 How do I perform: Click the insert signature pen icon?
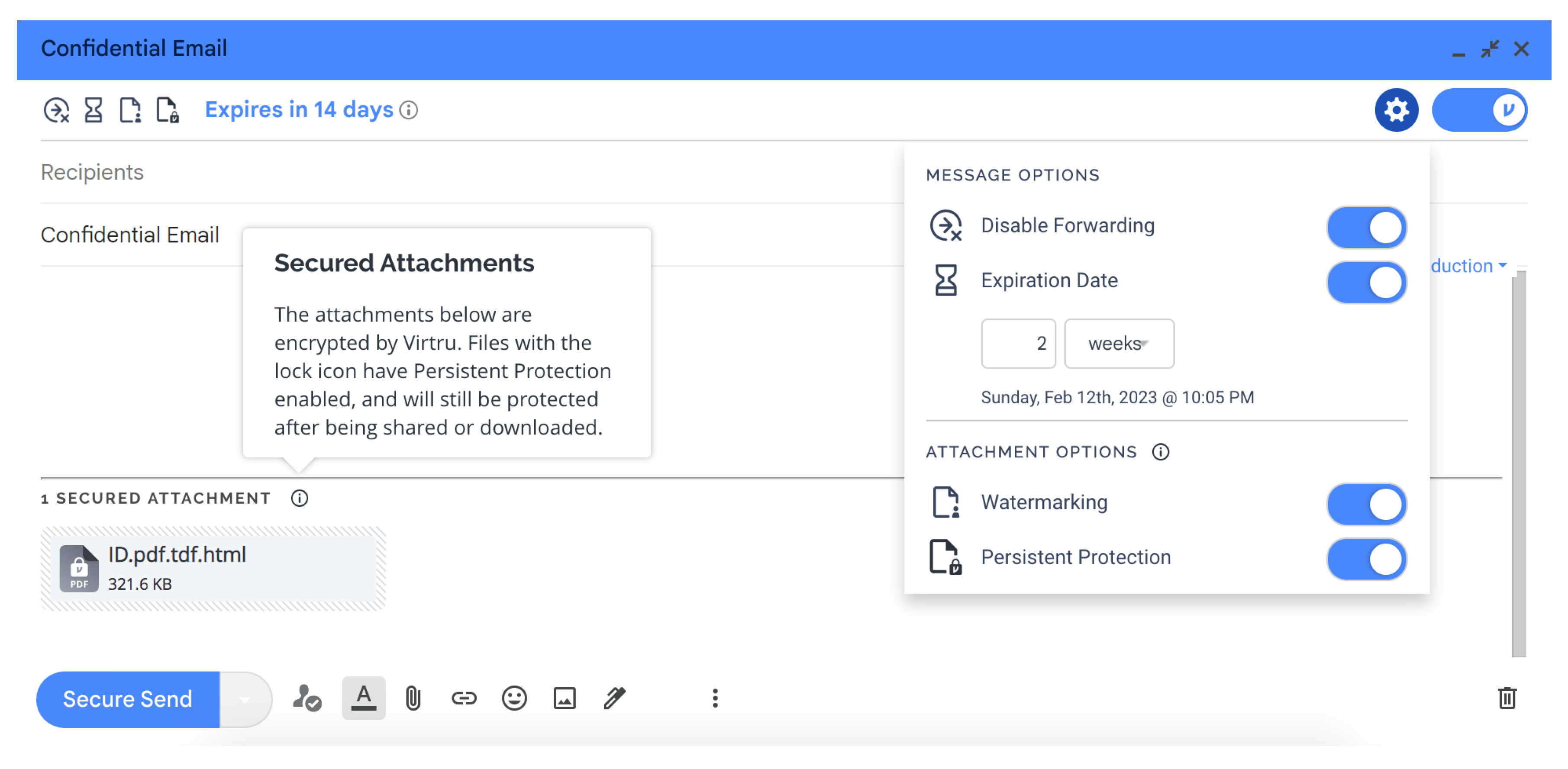tap(614, 698)
